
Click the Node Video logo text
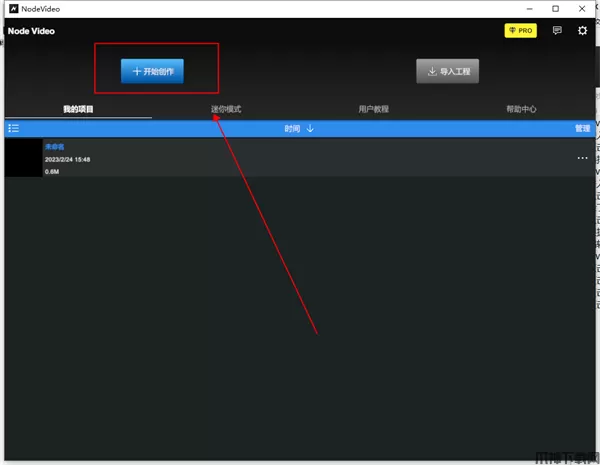31,31
